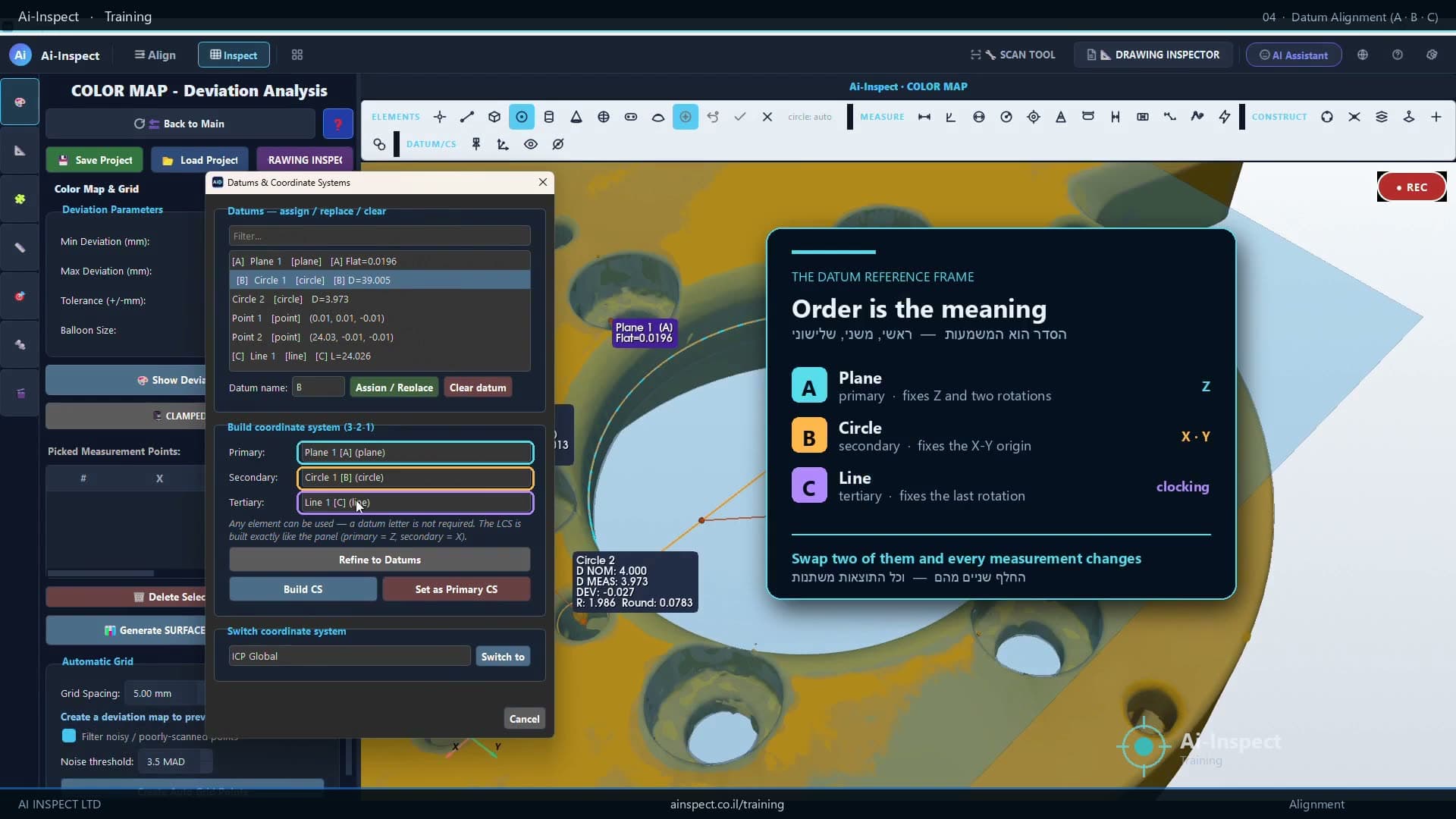The height and width of the screenshot is (819, 1456).
Task: Click the Assign / Replace button
Action: click(394, 388)
